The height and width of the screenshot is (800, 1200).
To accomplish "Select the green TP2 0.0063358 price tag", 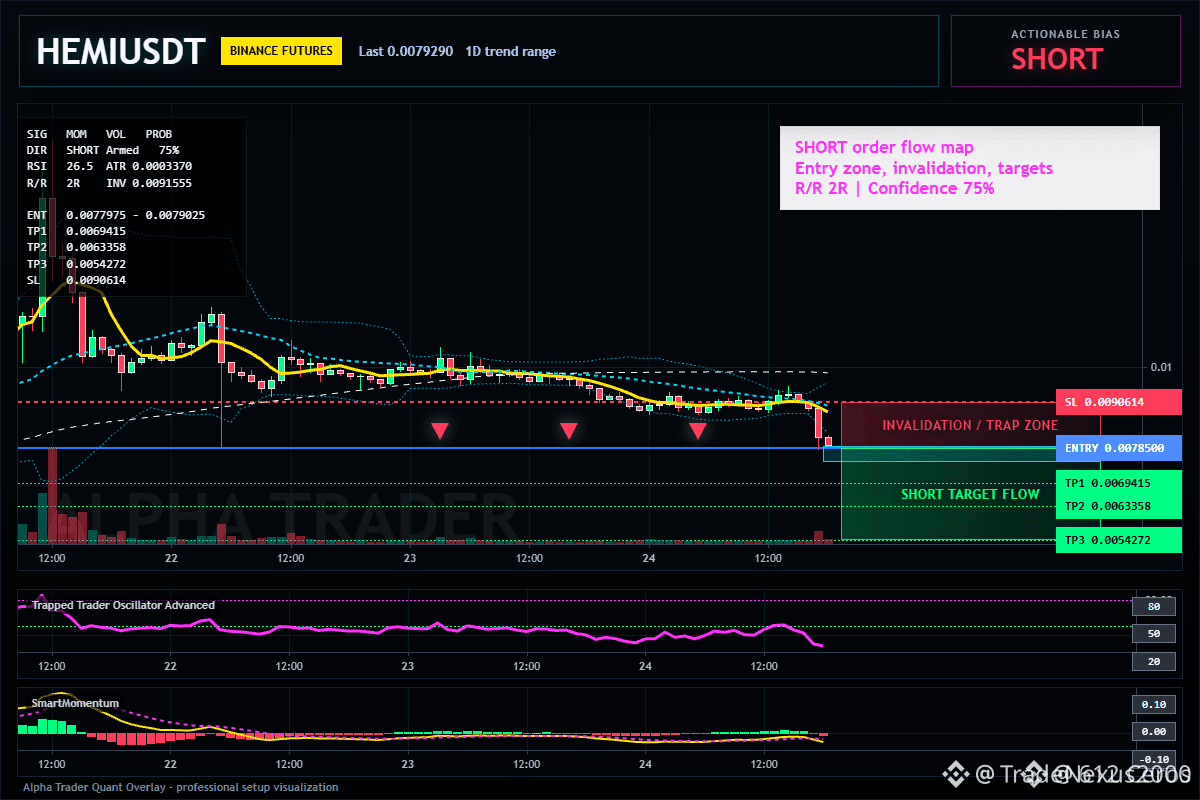I will pos(1118,506).
